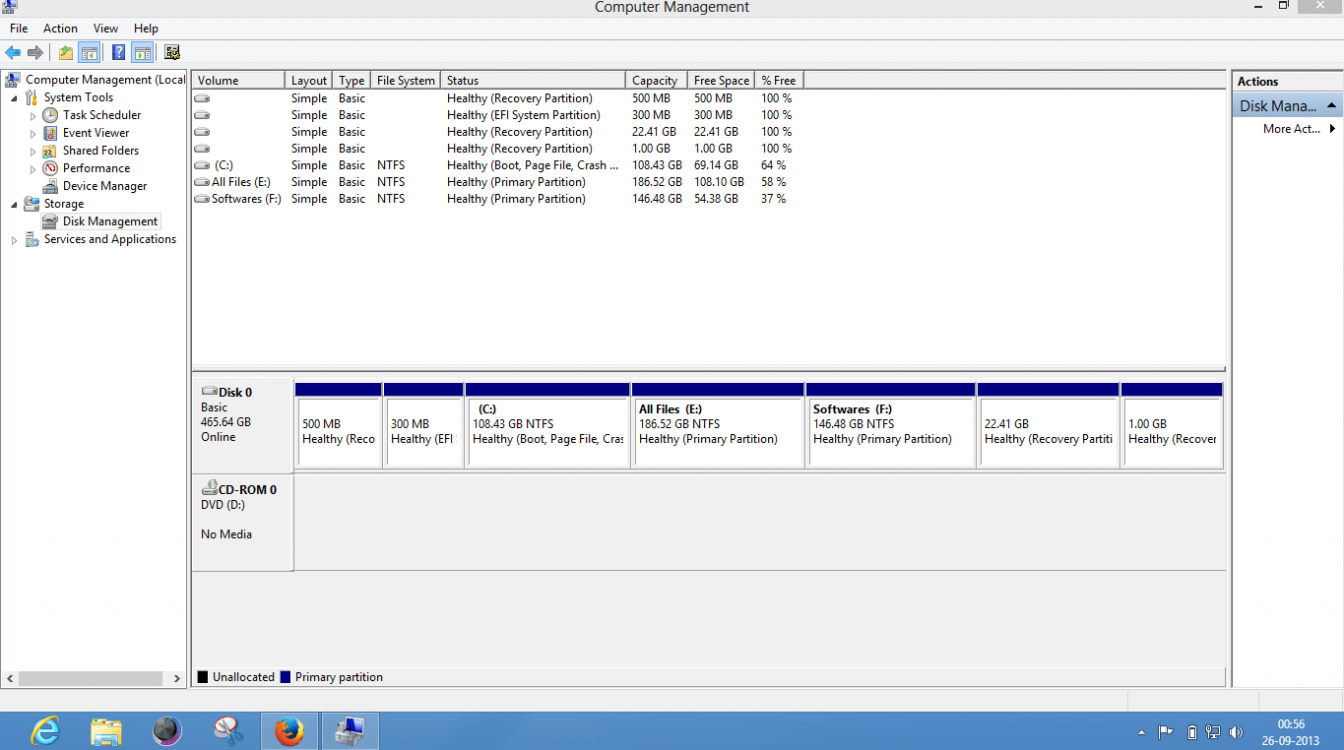Toggle the Show/Hide Action Pane button
The image size is (1344, 750).
[x=142, y=53]
